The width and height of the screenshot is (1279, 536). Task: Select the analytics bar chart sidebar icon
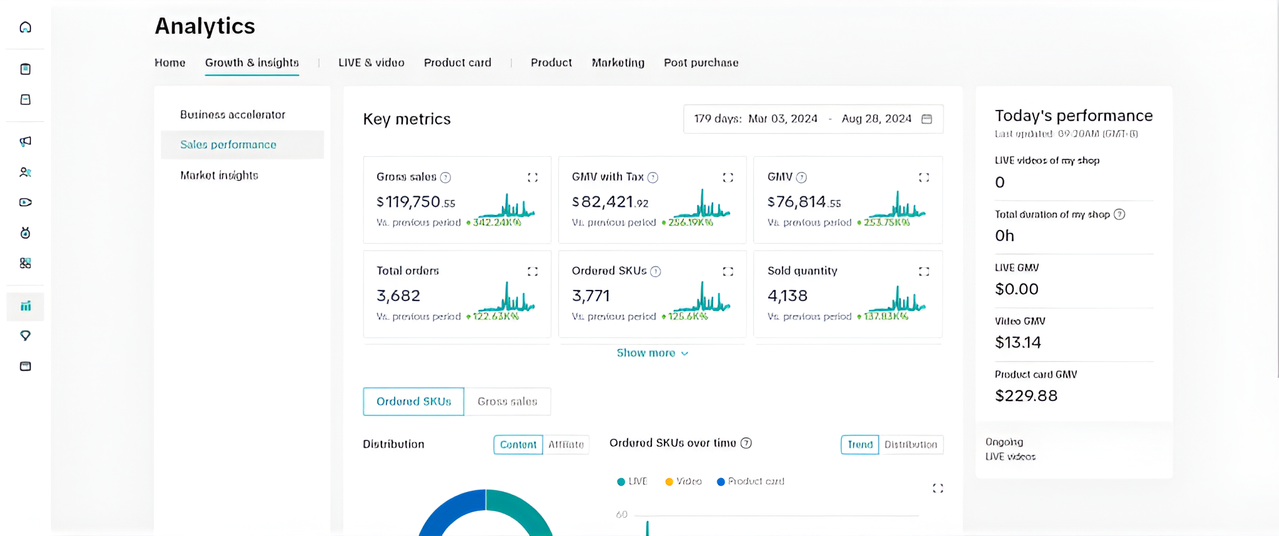click(25, 306)
